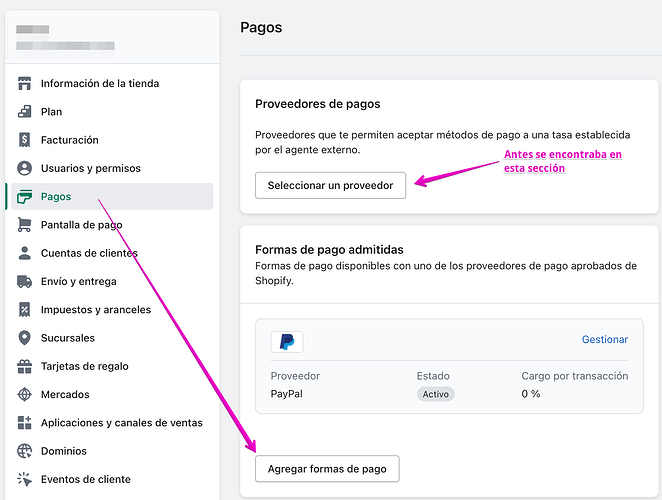The image size is (662, 500).
Task: Click Agregar formas de pago button
Action: [x=327, y=469]
